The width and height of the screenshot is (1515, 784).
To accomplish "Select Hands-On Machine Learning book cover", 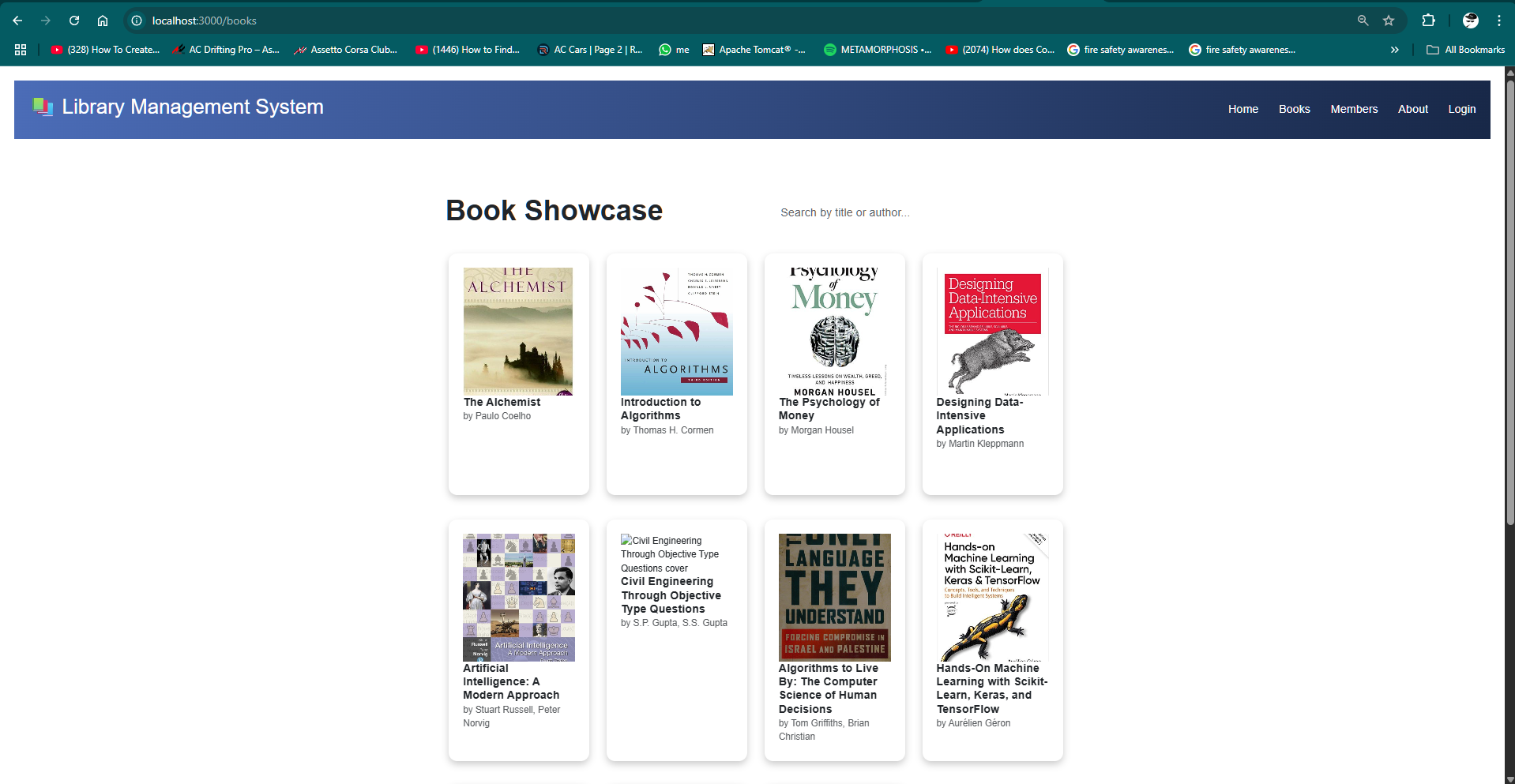I will (x=993, y=598).
